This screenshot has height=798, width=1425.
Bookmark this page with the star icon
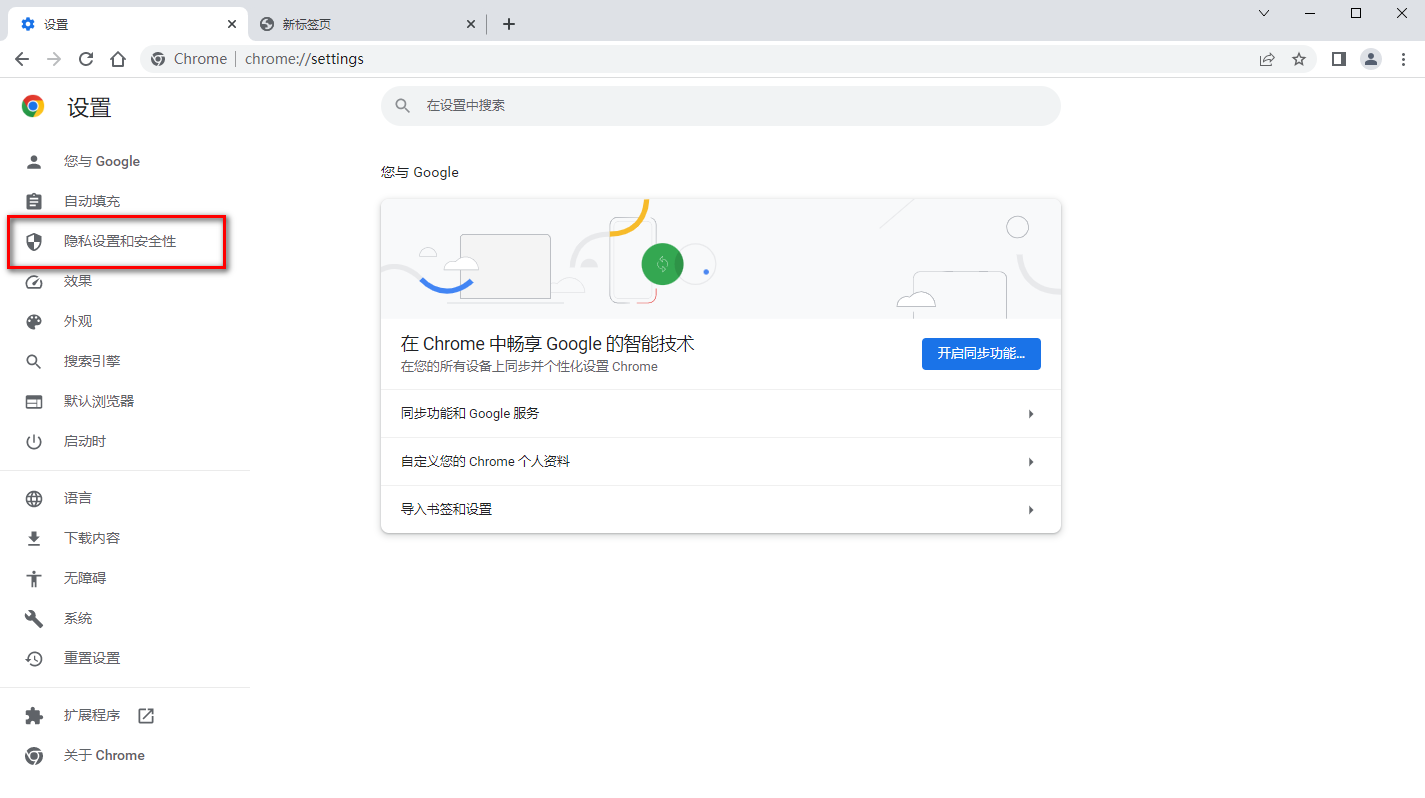[x=1299, y=59]
